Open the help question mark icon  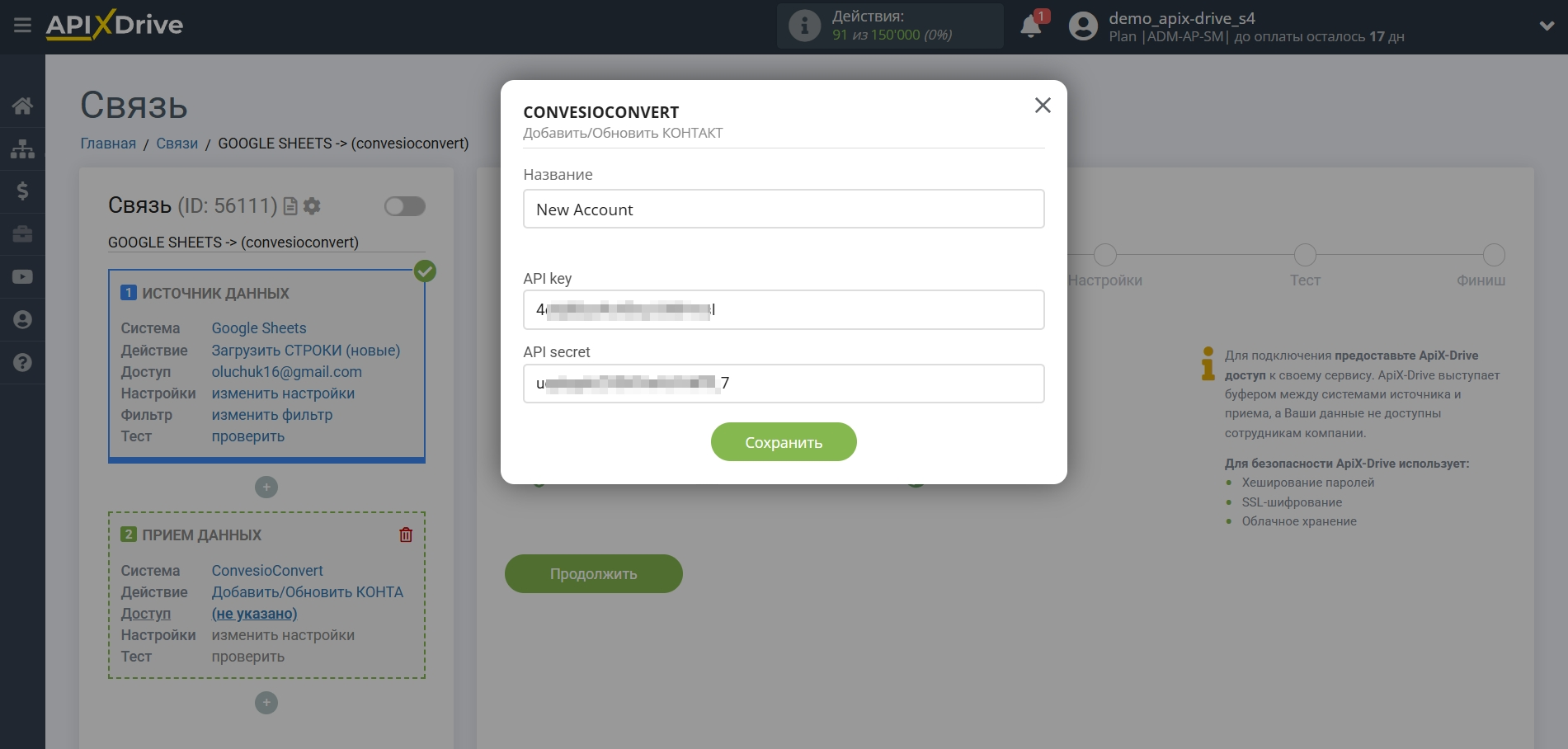pyautogui.click(x=22, y=363)
